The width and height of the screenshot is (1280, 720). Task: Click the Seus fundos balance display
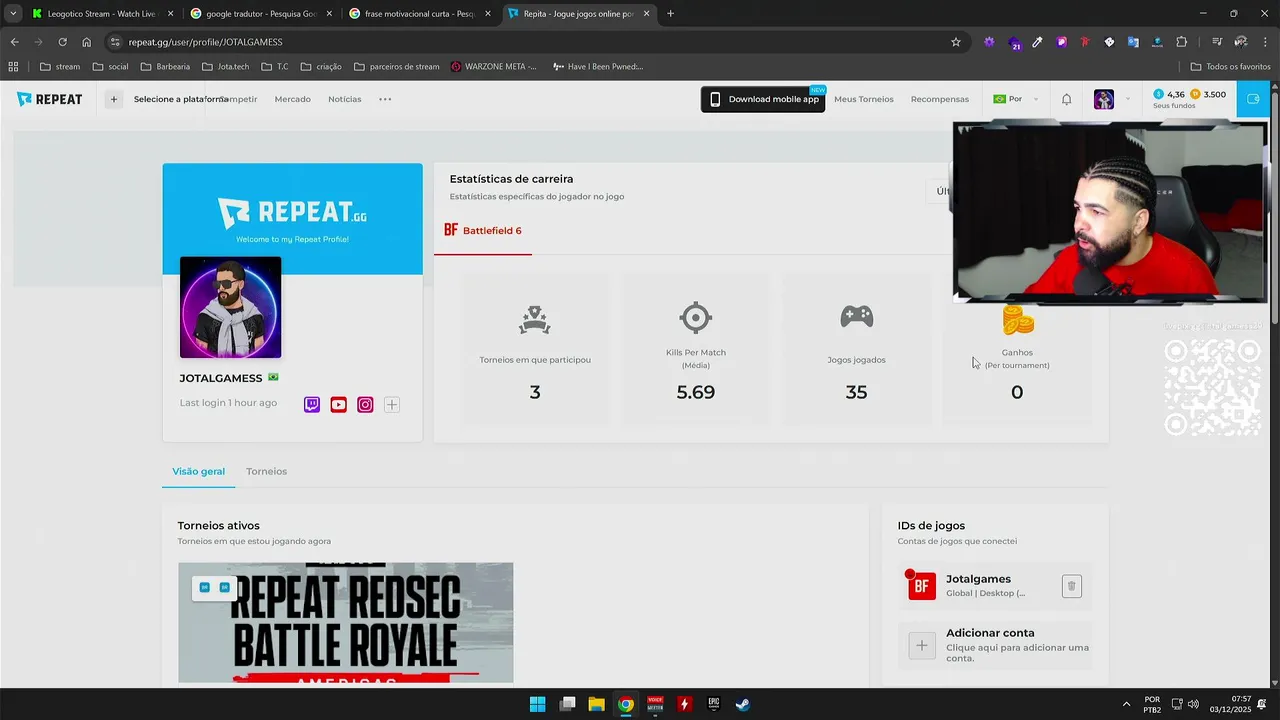click(x=1189, y=99)
